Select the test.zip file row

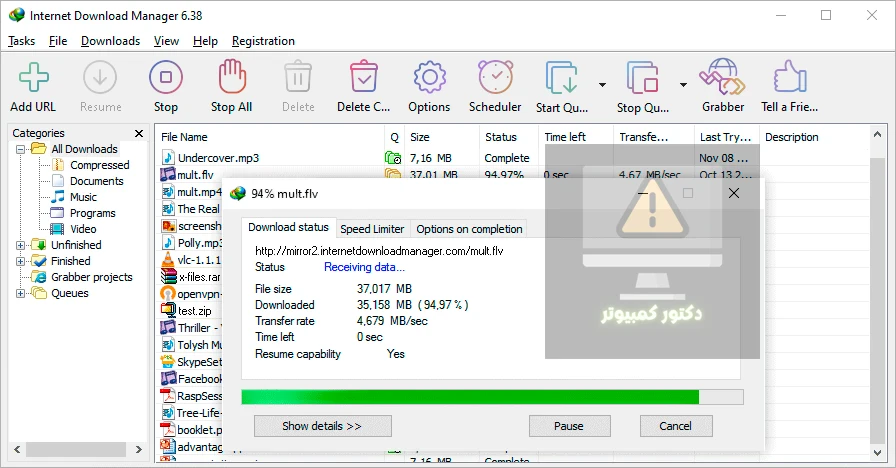(x=194, y=311)
